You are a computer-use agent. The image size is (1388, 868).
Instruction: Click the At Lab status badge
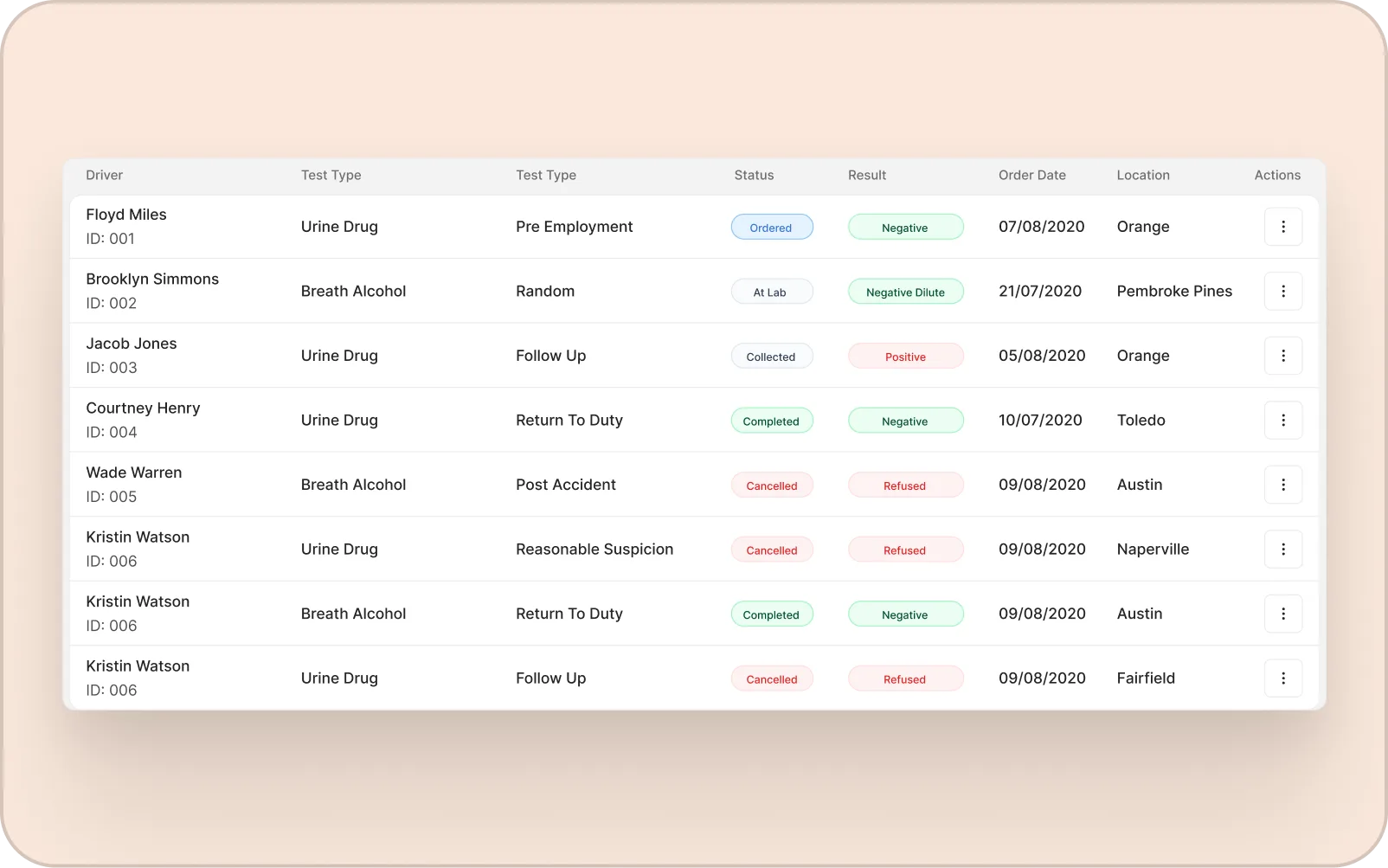coord(772,292)
